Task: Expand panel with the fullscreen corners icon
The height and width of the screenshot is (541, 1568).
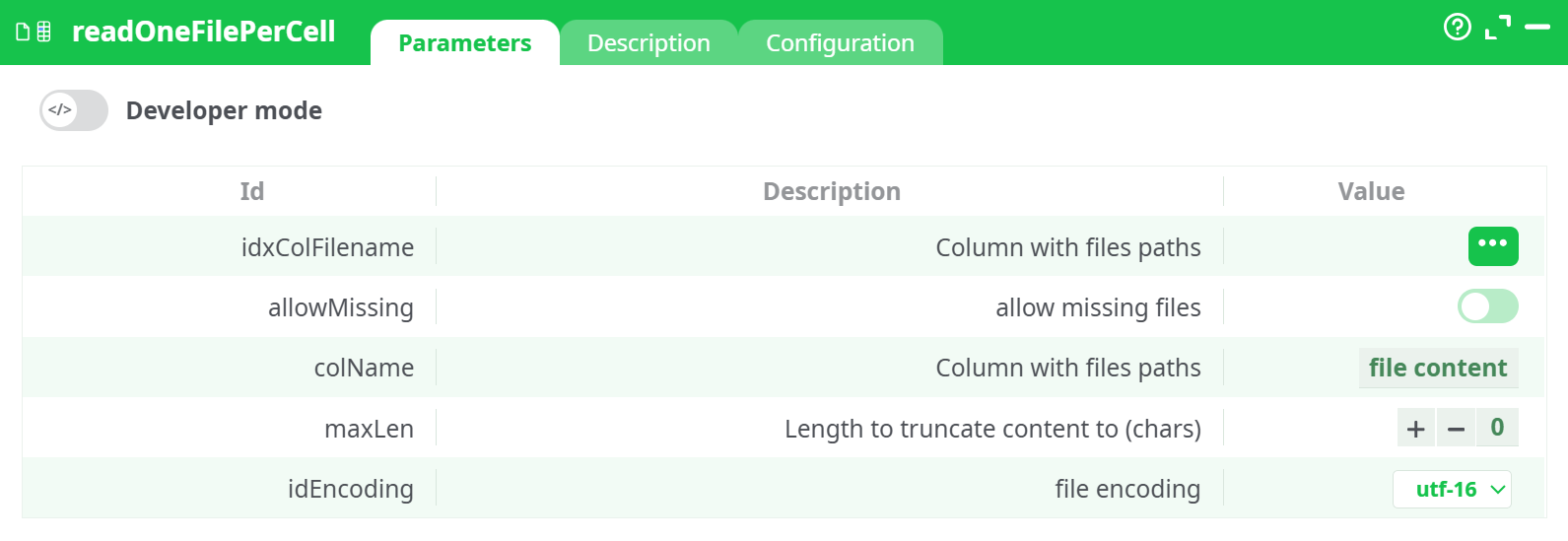Action: (1497, 28)
